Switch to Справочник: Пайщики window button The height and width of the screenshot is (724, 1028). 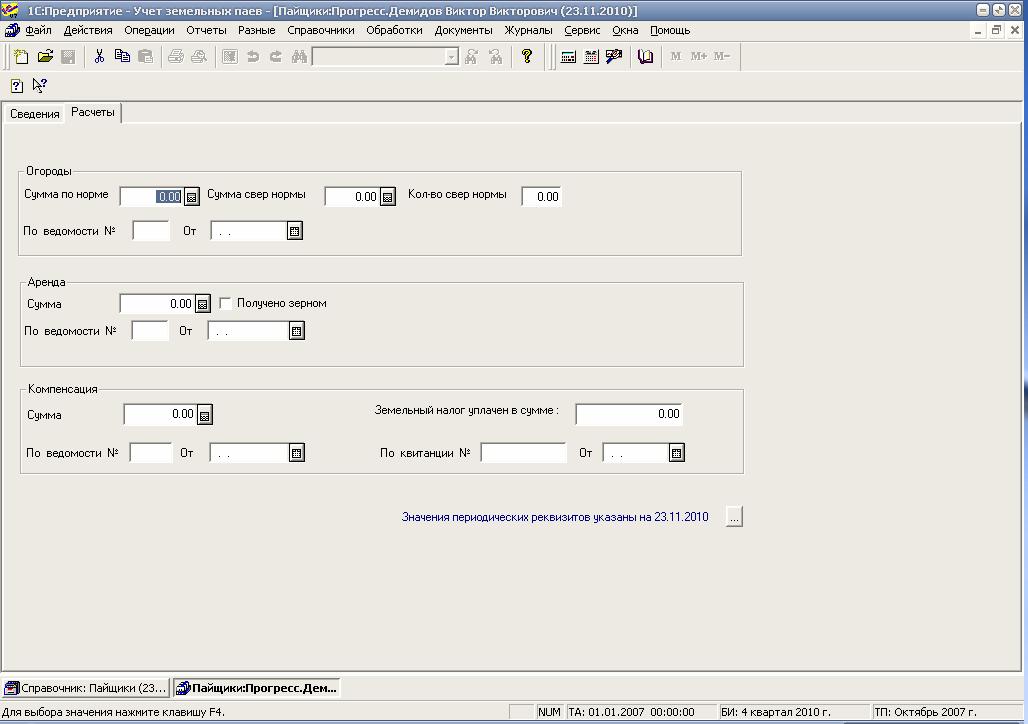click(86, 688)
